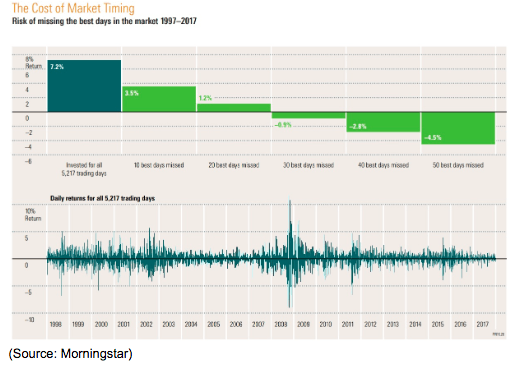516x370 pixels.
Task: Click 'Invested for all 5,217 trading days' label
Action: click(x=84, y=169)
